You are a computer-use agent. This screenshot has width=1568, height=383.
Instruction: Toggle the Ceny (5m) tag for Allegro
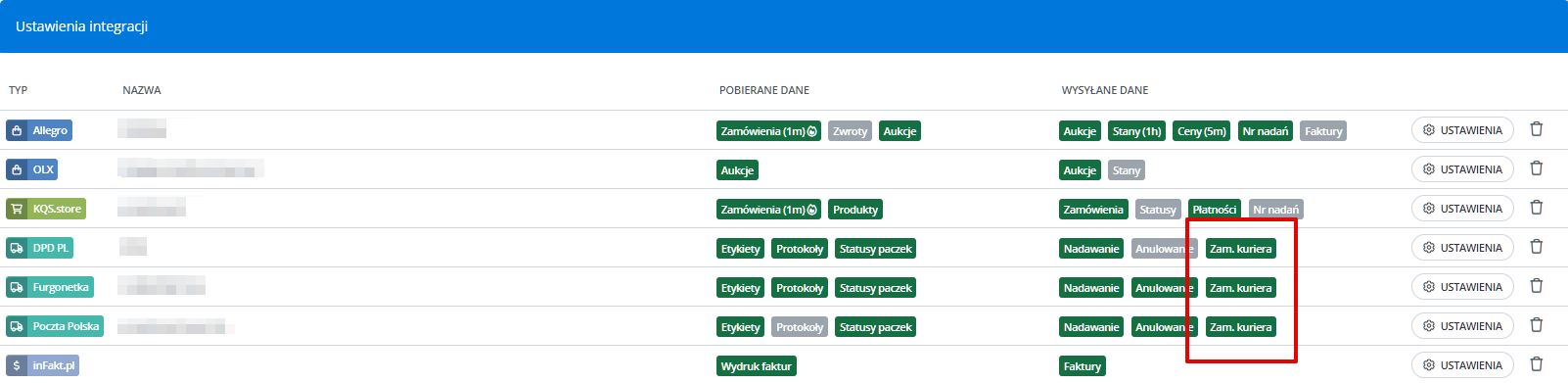pos(1202,131)
